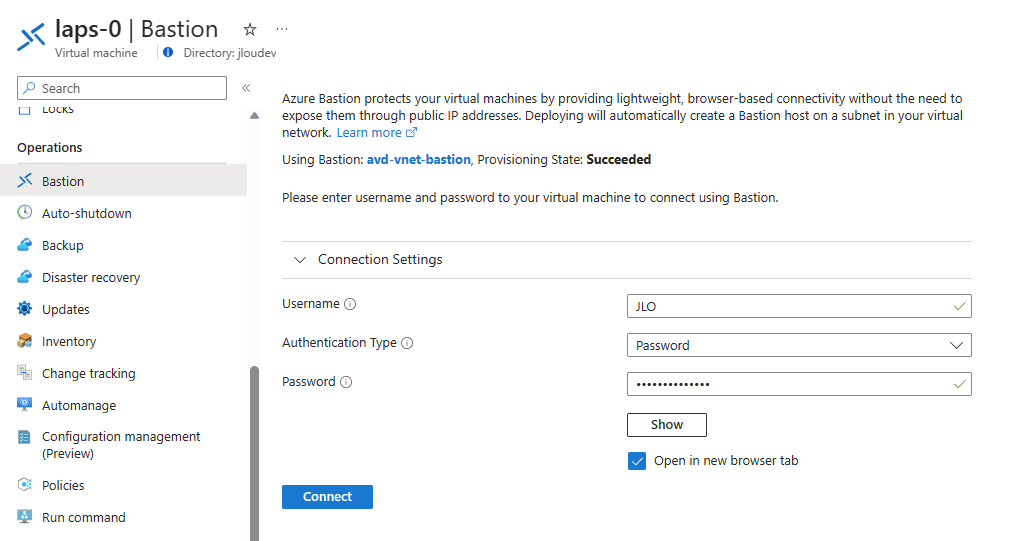Click the Automanage monitor icon
Image resolution: width=1020 pixels, height=541 pixels.
(25, 404)
